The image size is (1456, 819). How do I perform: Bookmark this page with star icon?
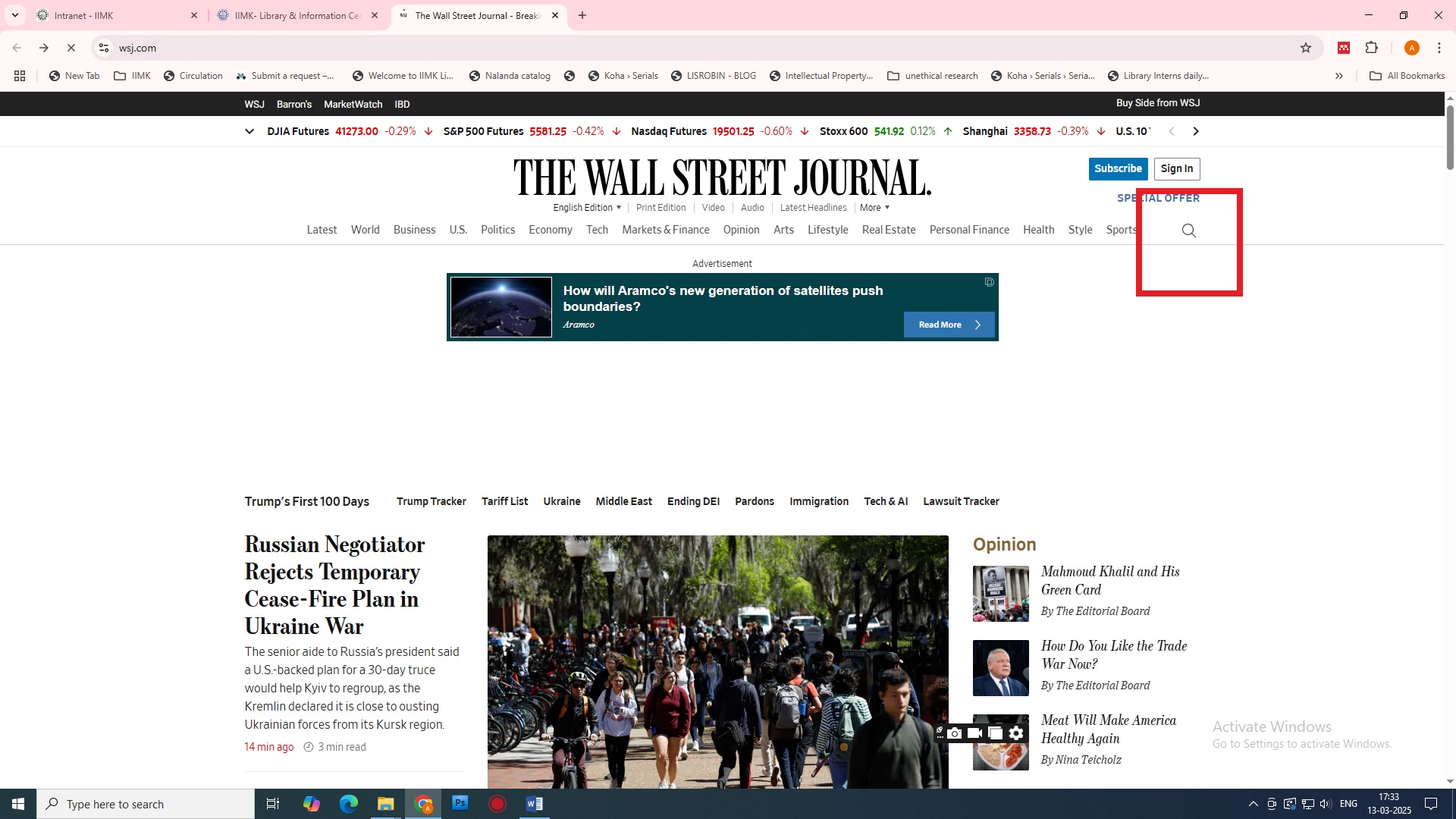1305,48
